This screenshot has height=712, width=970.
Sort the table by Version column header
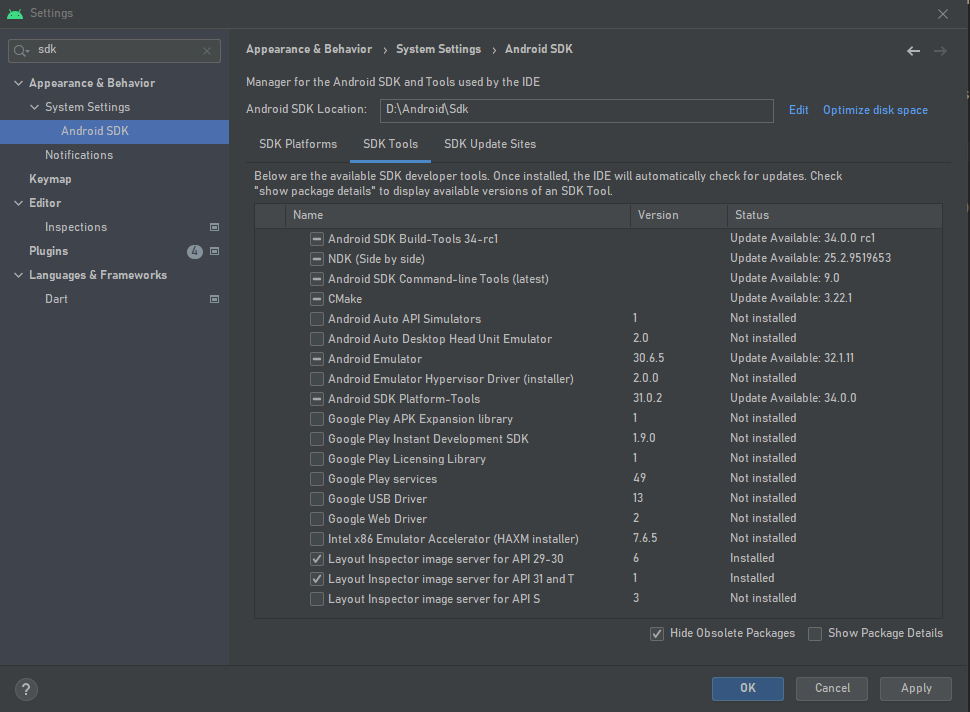tap(679, 215)
